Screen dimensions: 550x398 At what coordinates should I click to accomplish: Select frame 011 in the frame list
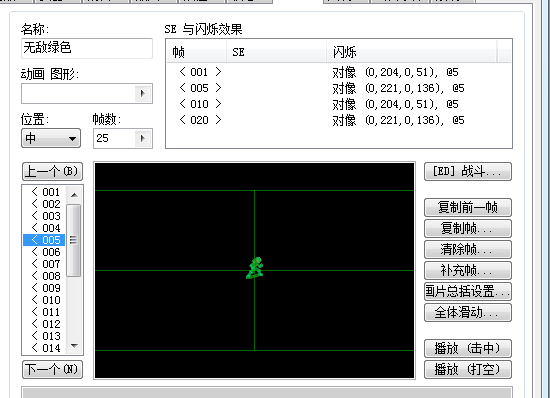(44, 312)
